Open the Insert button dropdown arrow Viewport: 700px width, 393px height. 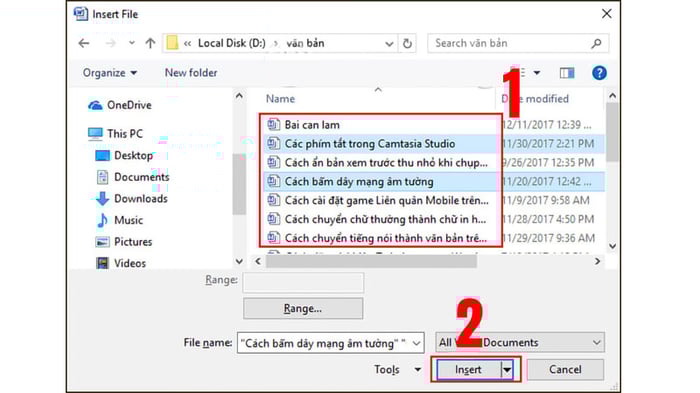[507, 369]
